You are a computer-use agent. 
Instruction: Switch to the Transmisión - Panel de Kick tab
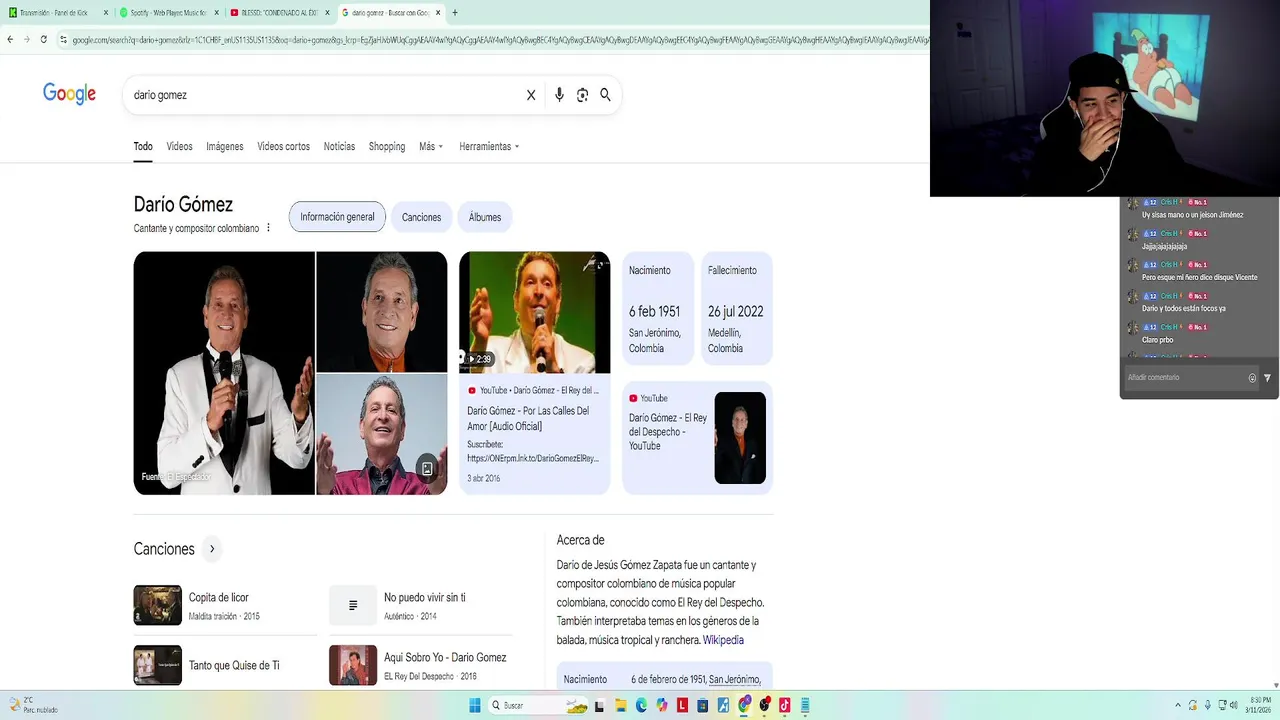(x=57, y=13)
